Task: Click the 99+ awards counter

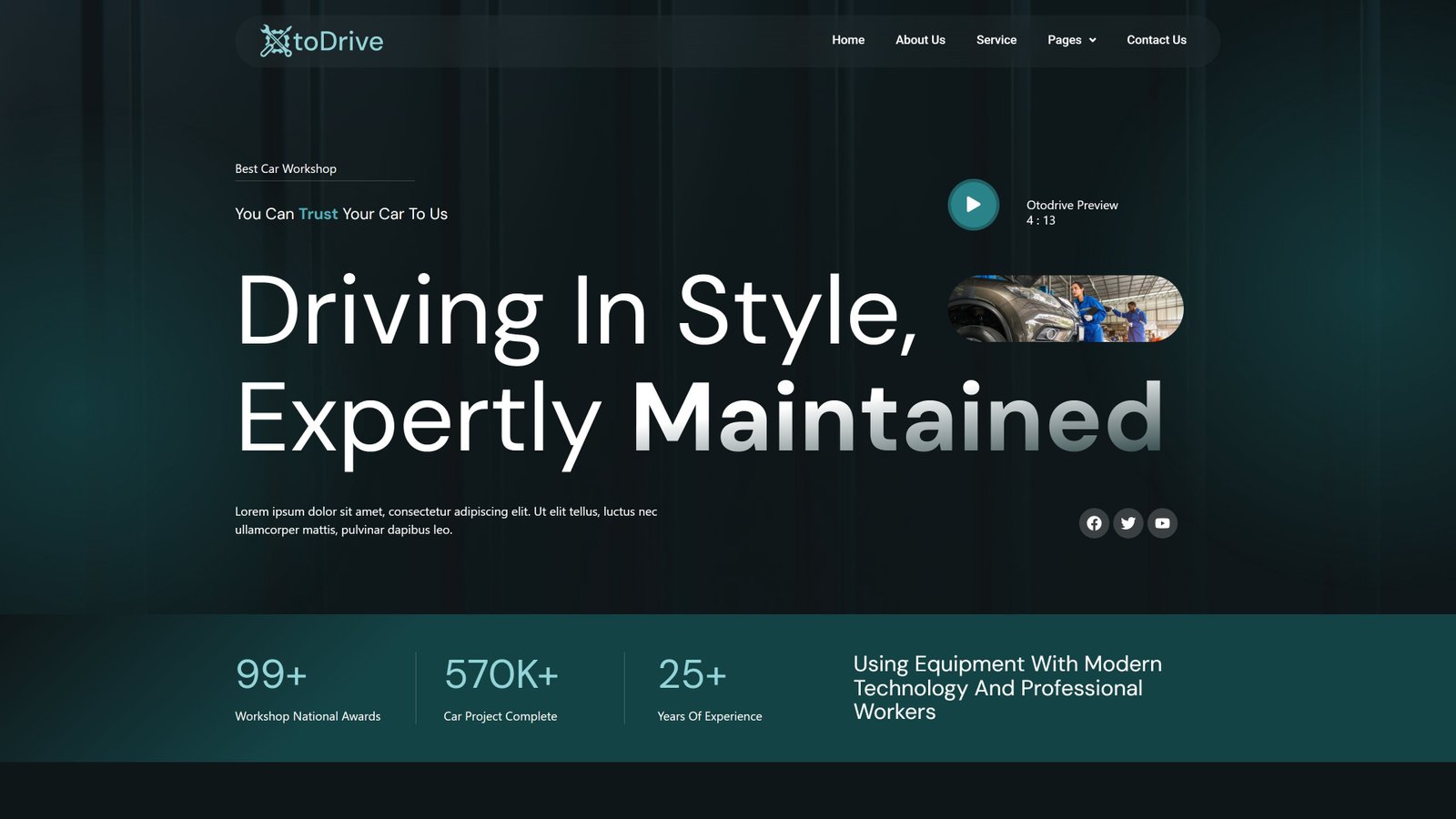Action: 271,674
